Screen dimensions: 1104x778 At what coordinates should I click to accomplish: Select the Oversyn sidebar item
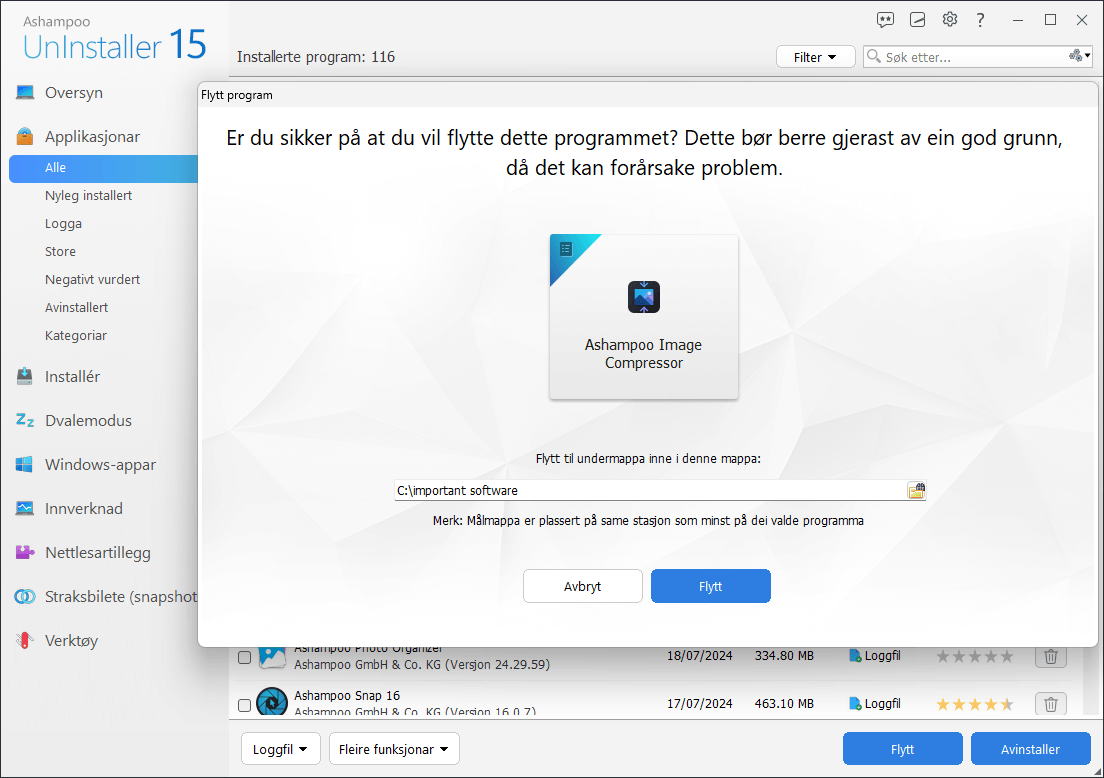(x=74, y=92)
